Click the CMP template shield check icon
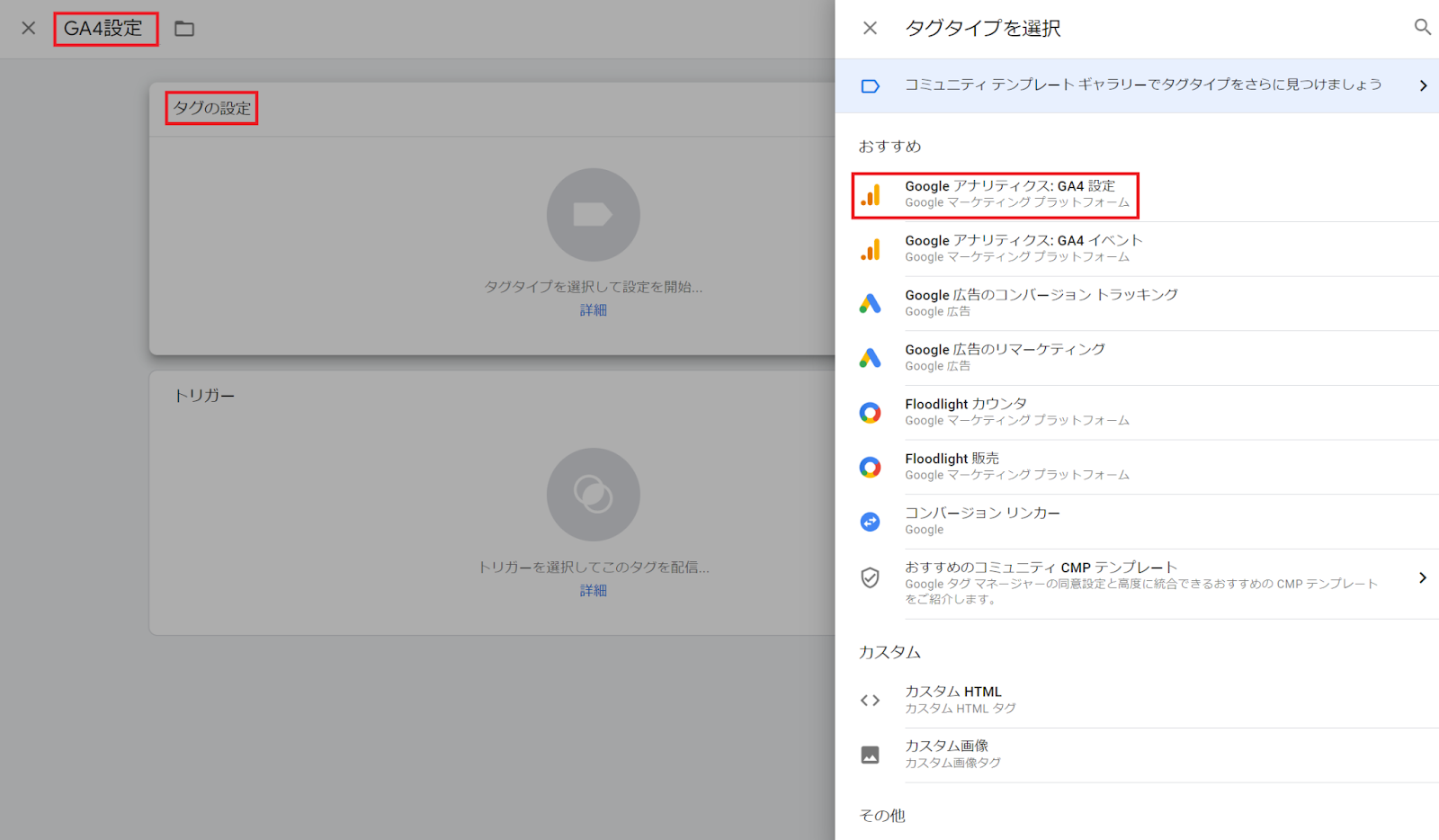 [x=870, y=577]
